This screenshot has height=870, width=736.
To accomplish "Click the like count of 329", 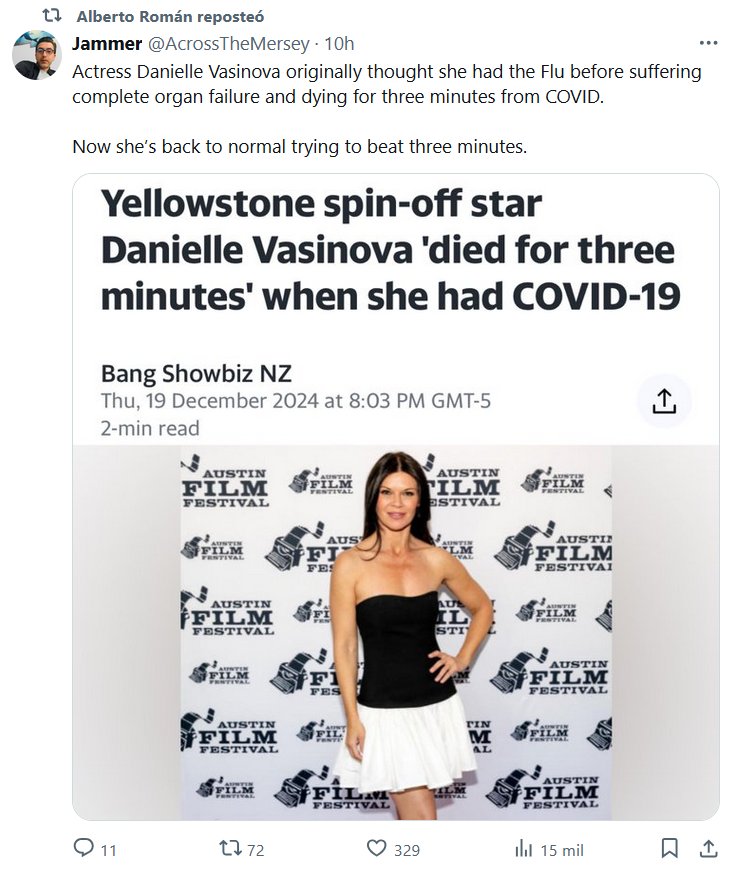I will click(x=406, y=850).
